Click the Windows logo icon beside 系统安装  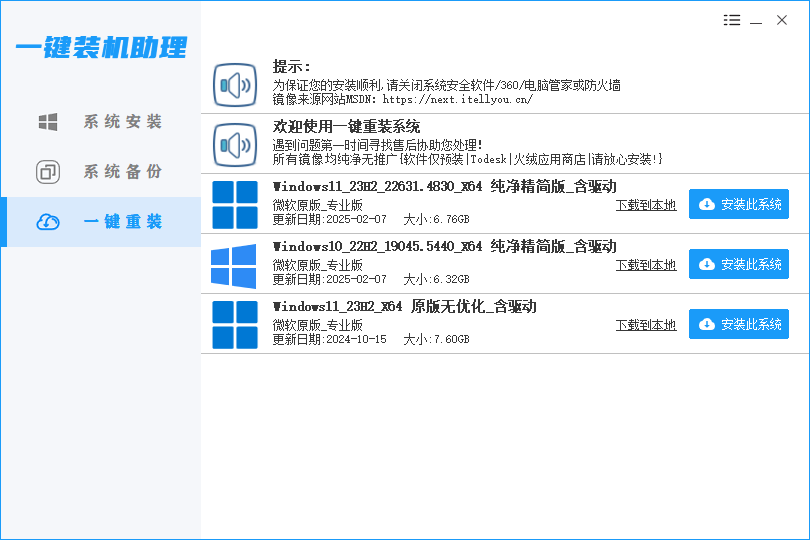click(x=48, y=122)
